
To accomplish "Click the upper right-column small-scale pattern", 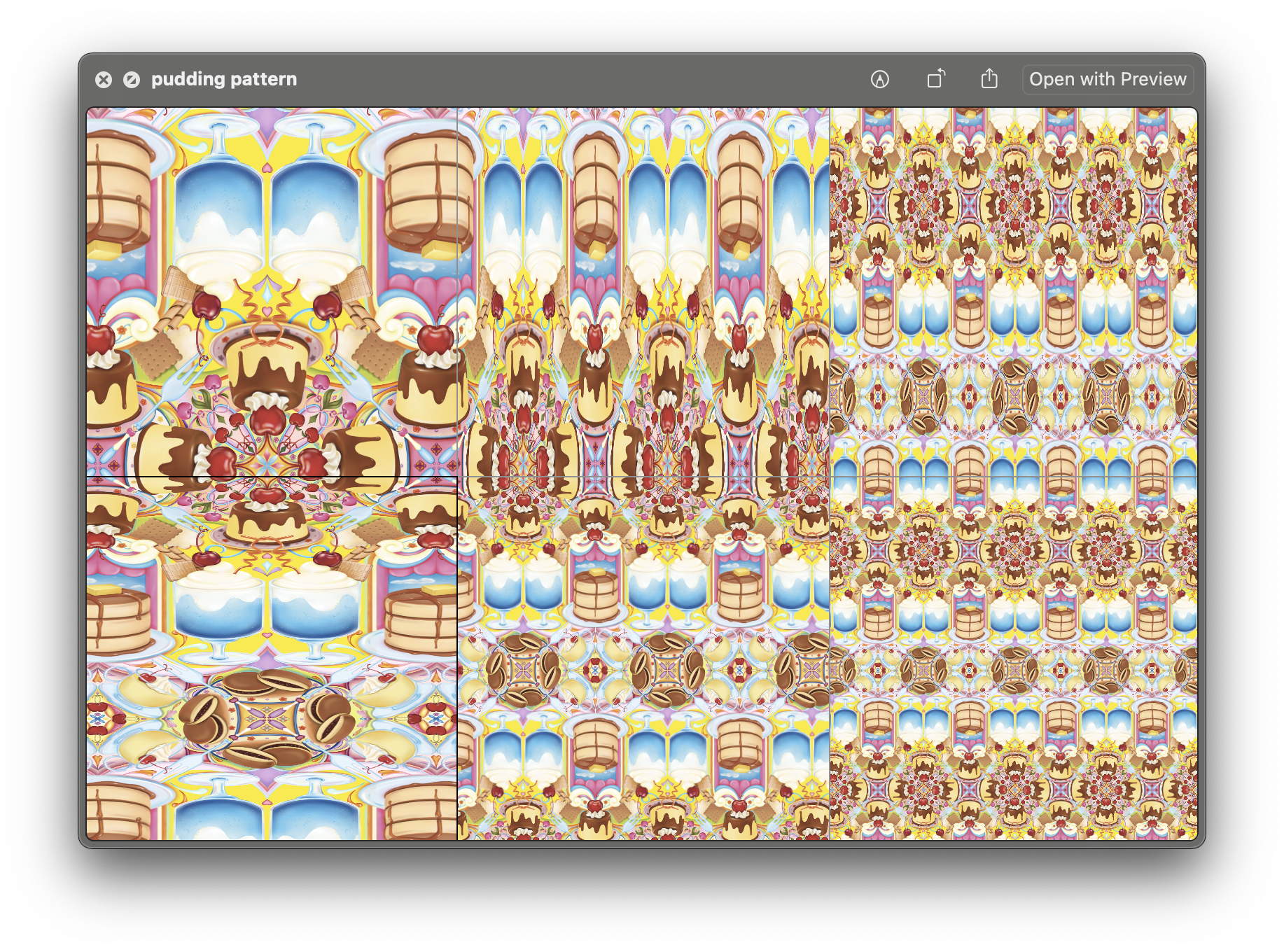I will point(1013,292).
